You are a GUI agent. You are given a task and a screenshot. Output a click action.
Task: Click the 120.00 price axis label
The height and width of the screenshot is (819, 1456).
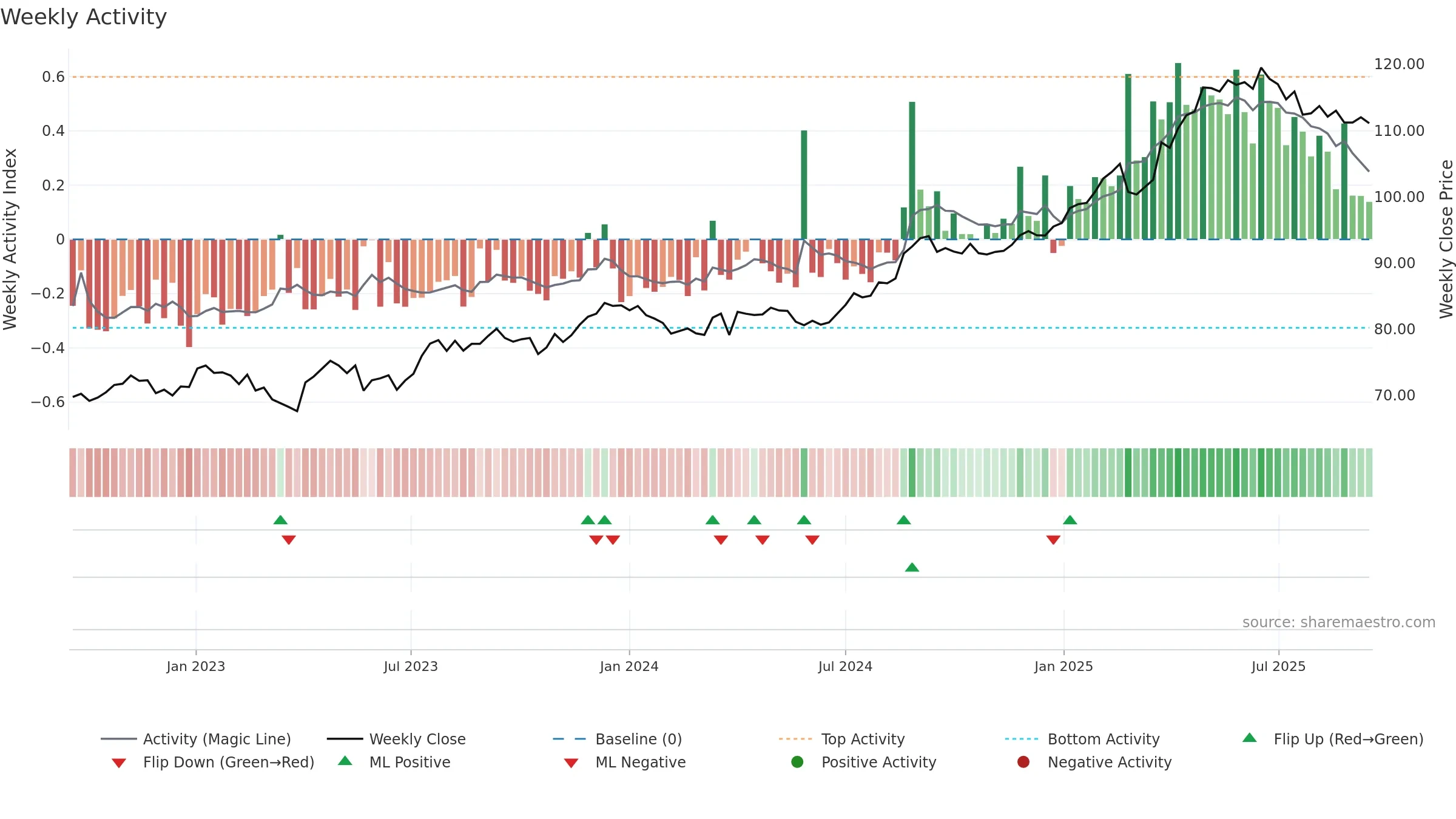click(x=1399, y=64)
